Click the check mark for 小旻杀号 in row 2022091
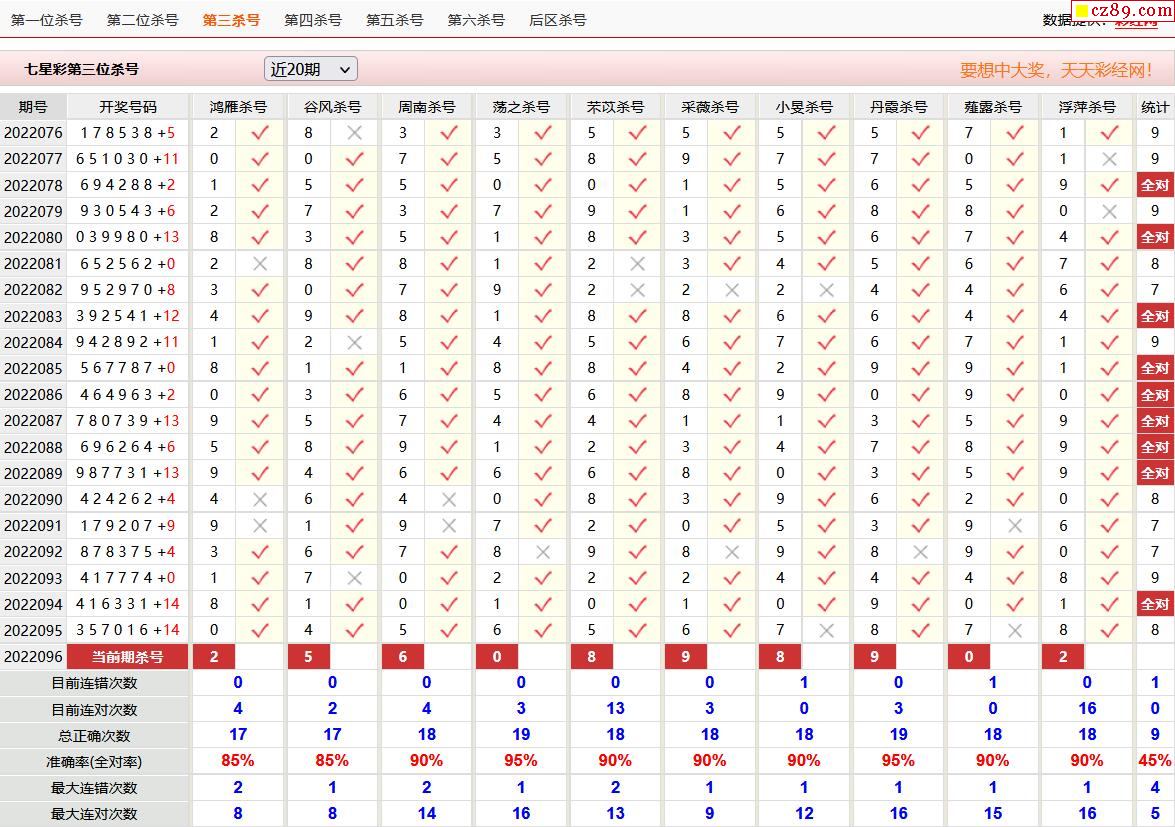Screen dimensions: 1175x827 tap(827, 526)
